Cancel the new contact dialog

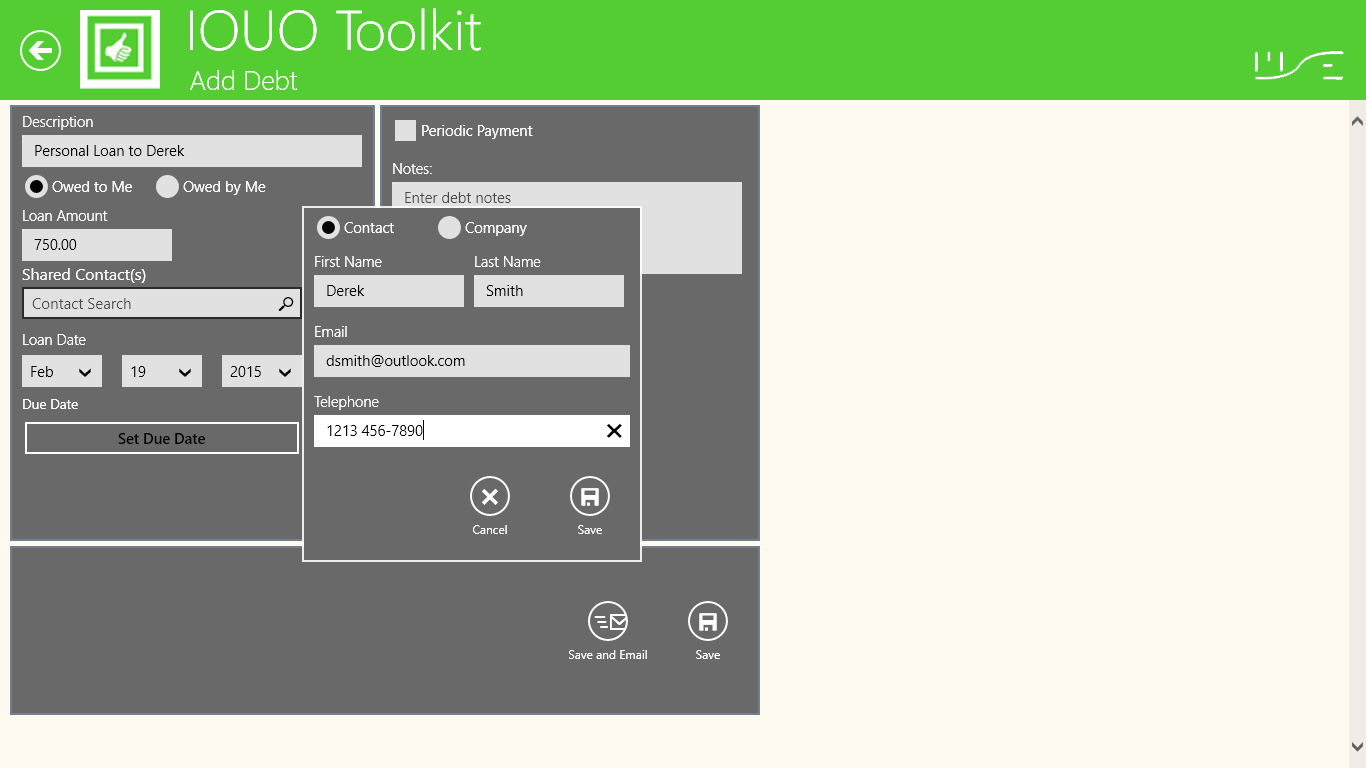click(x=490, y=497)
